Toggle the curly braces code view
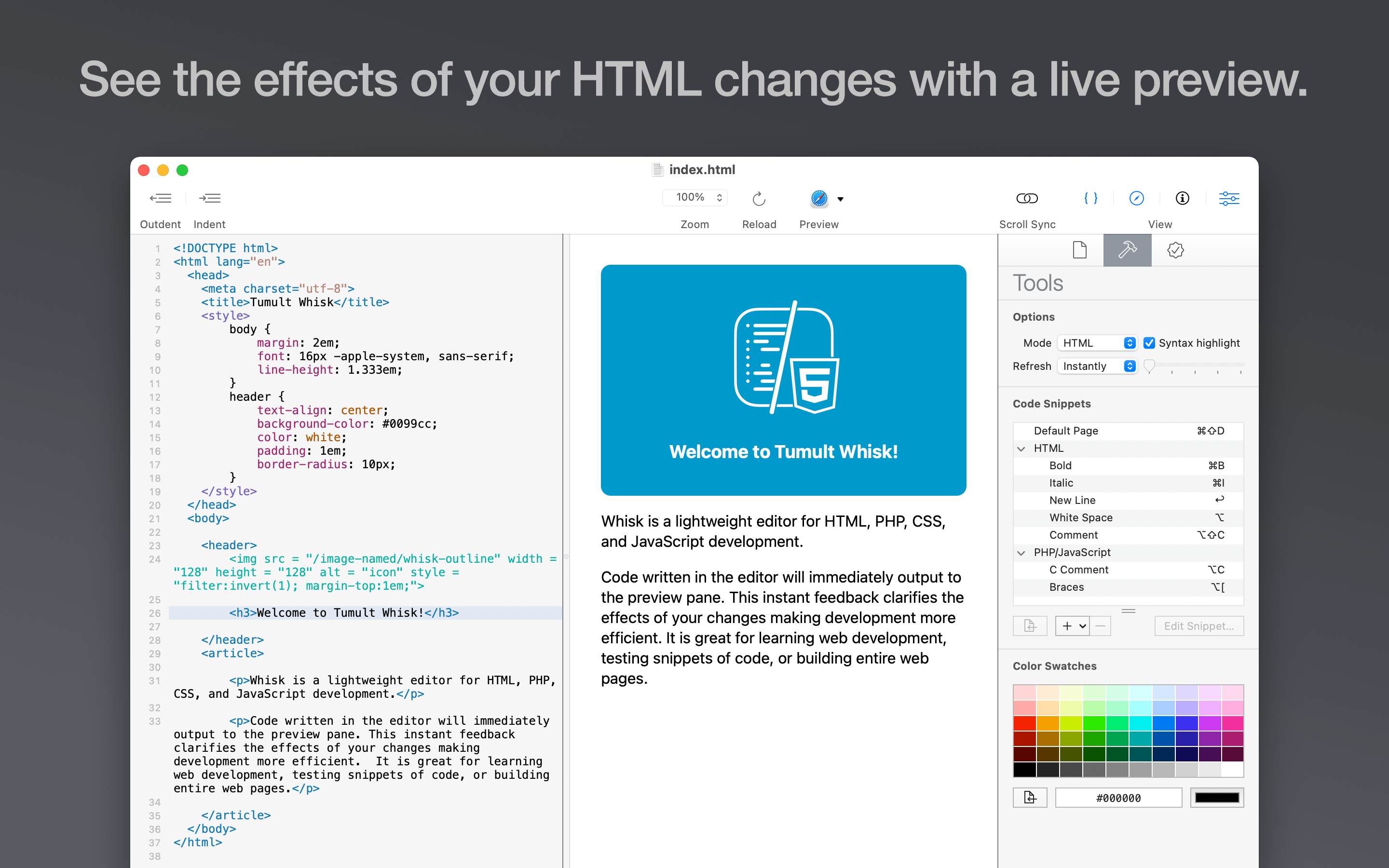Viewport: 1389px width, 868px height. point(1091,198)
